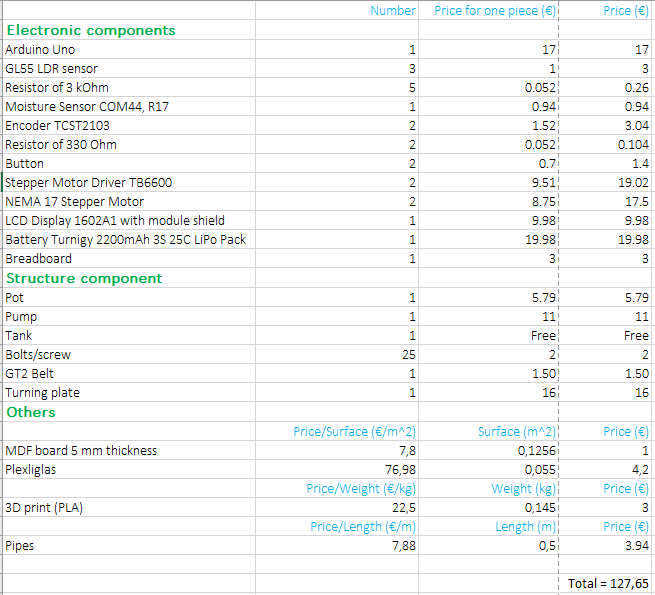Select the 'Others' heading cell
Viewport: 655px width, 595px height.
click(x=129, y=412)
